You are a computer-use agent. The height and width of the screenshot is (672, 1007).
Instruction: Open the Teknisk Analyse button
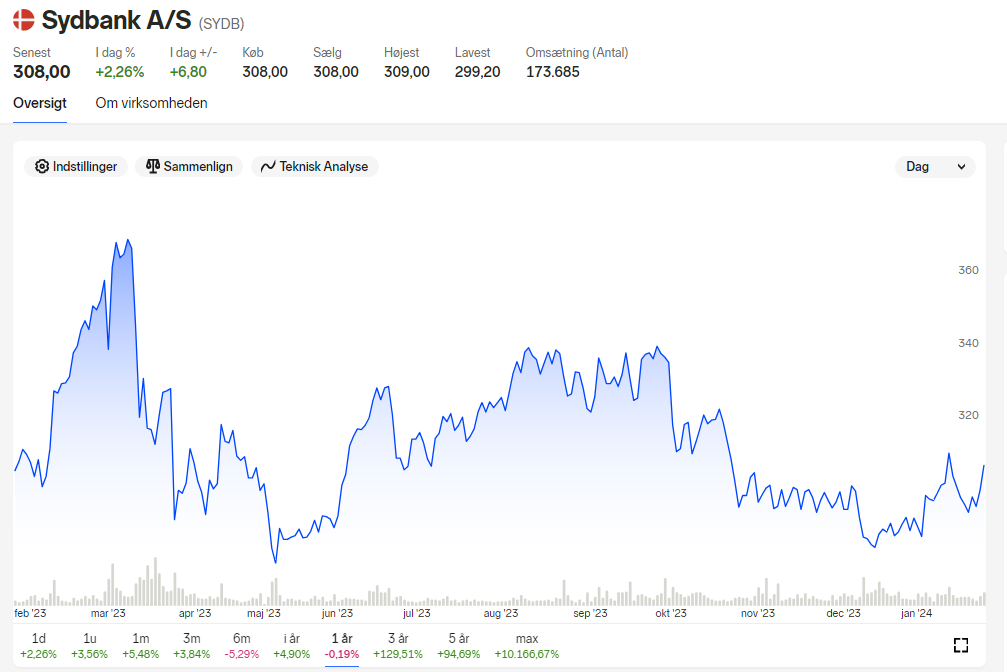tap(315, 166)
